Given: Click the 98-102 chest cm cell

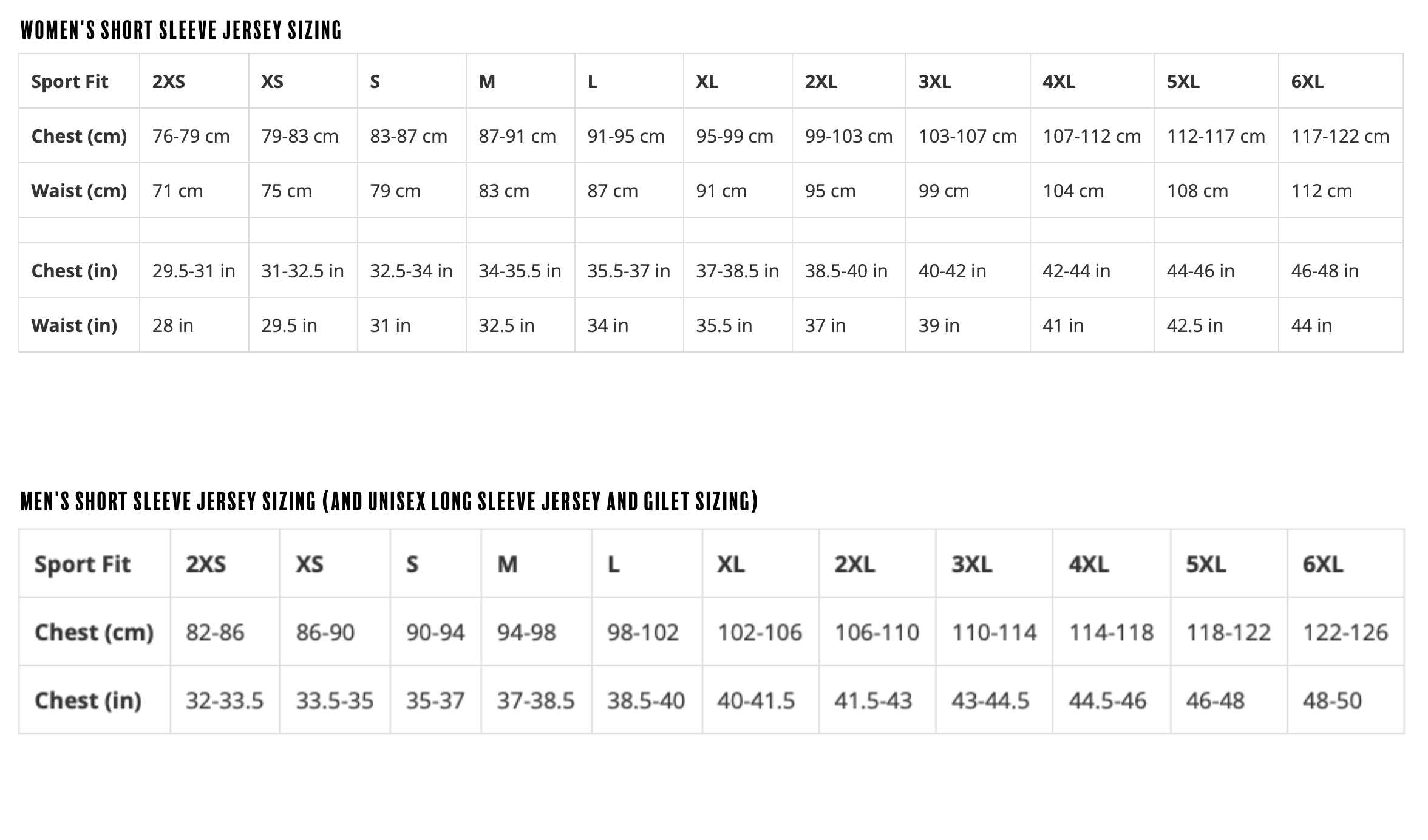Looking at the screenshot, I should 643,633.
